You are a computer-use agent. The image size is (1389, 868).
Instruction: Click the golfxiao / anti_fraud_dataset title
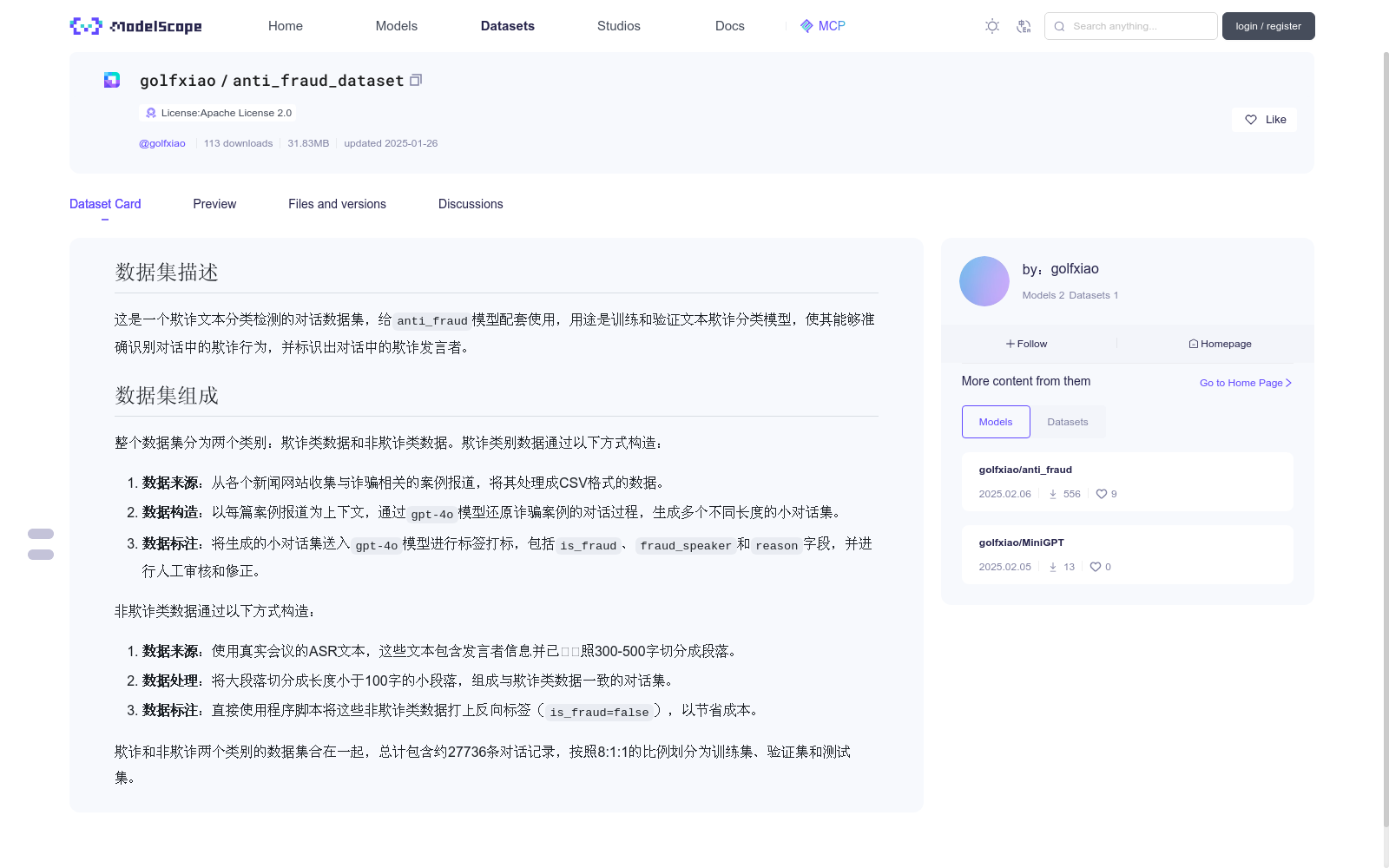pyautogui.click(x=272, y=81)
